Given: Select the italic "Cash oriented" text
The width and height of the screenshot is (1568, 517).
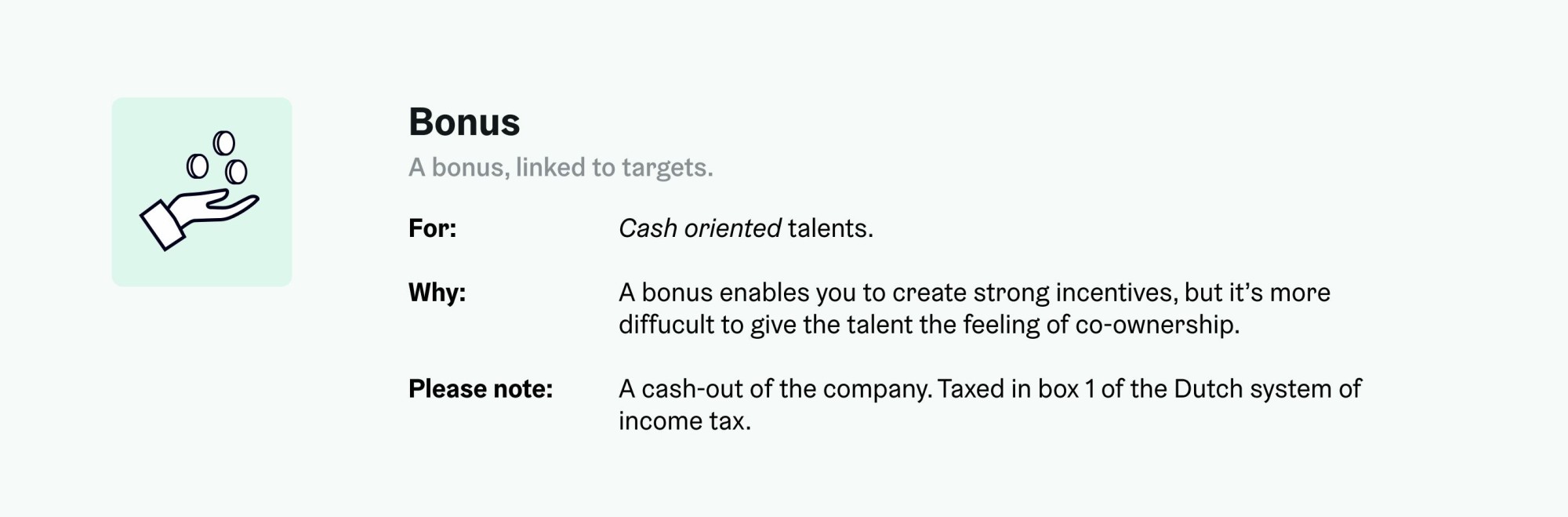Looking at the screenshot, I should tap(699, 228).
